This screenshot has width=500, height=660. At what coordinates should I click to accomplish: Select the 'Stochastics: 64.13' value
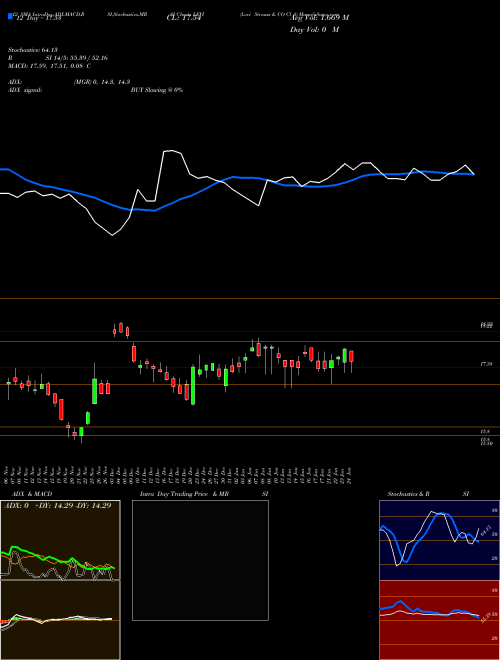[x=32, y=50]
